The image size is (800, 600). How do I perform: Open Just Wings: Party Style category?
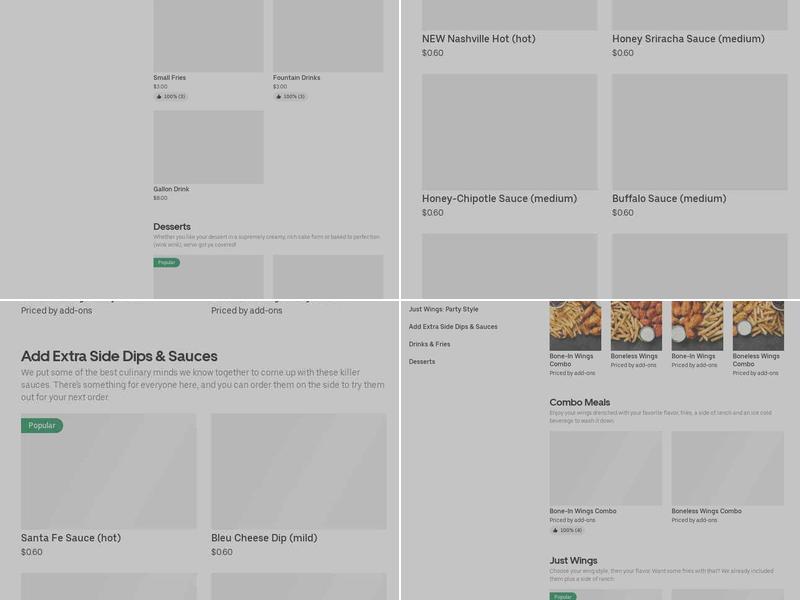[443, 309]
